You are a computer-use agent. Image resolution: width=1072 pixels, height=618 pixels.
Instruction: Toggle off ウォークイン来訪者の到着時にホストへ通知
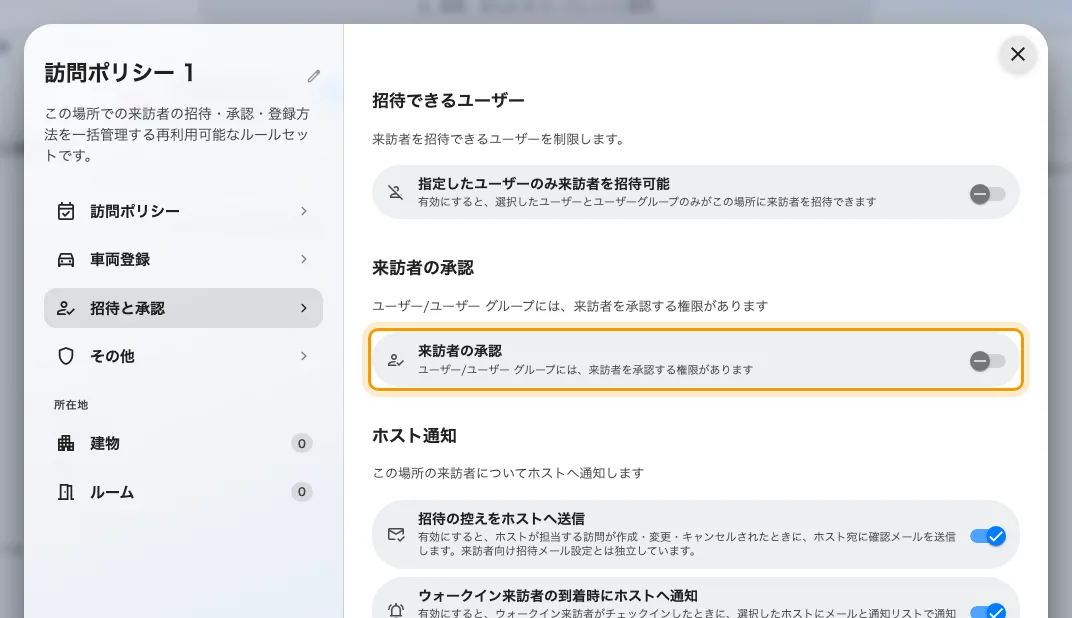(x=988, y=610)
